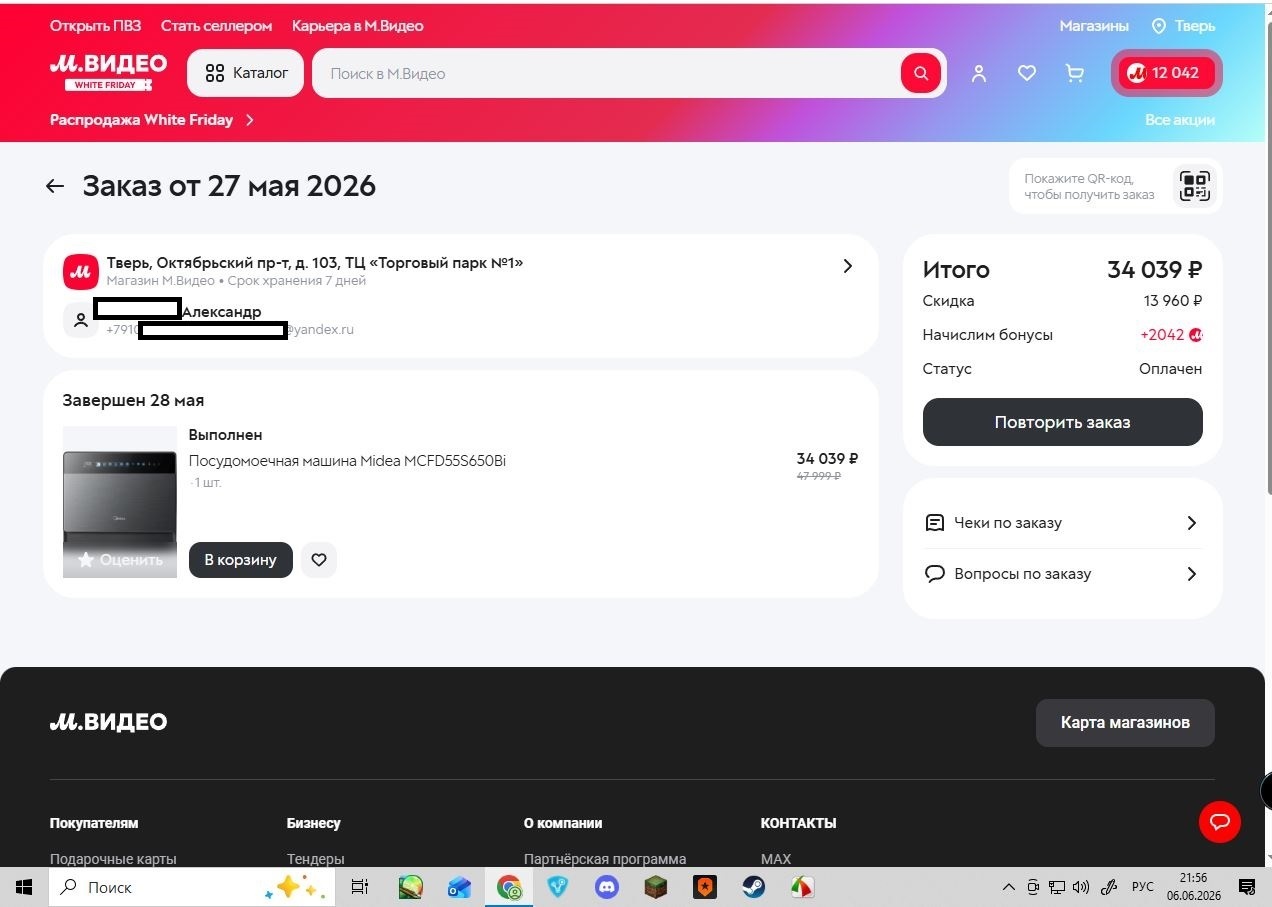This screenshot has width=1272, height=907.
Task: Expand Чеки по заказу chevron
Action: coord(1191,523)
